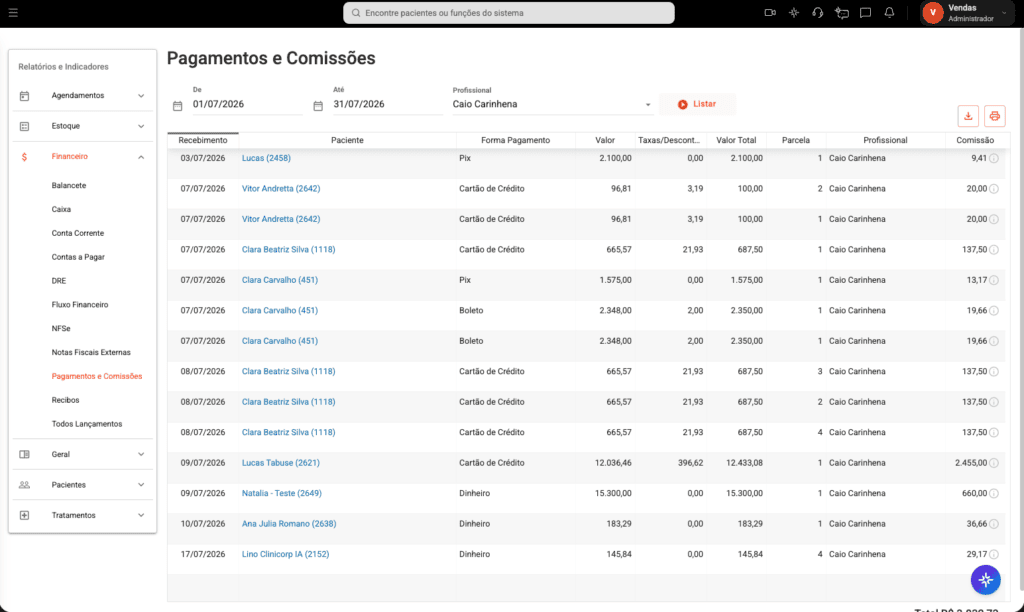Open the Profissional dropdown
This screenshot has width=1024, height=612.
click(552, 105)
